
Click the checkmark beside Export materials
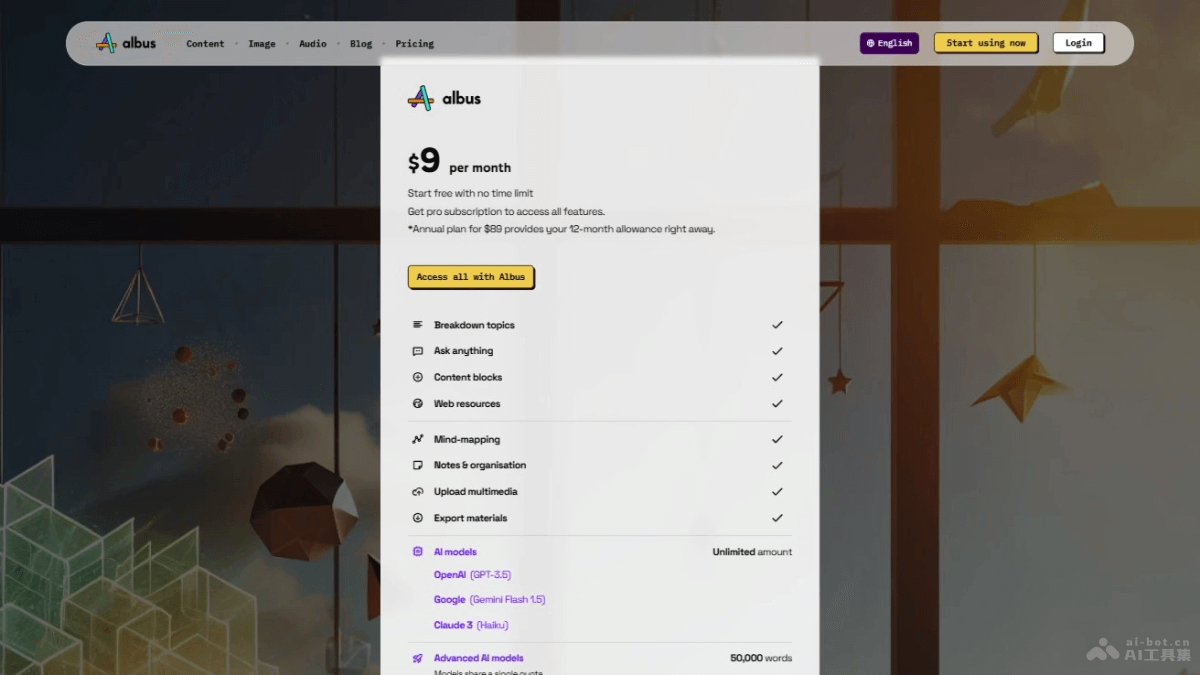click(777, 518)
